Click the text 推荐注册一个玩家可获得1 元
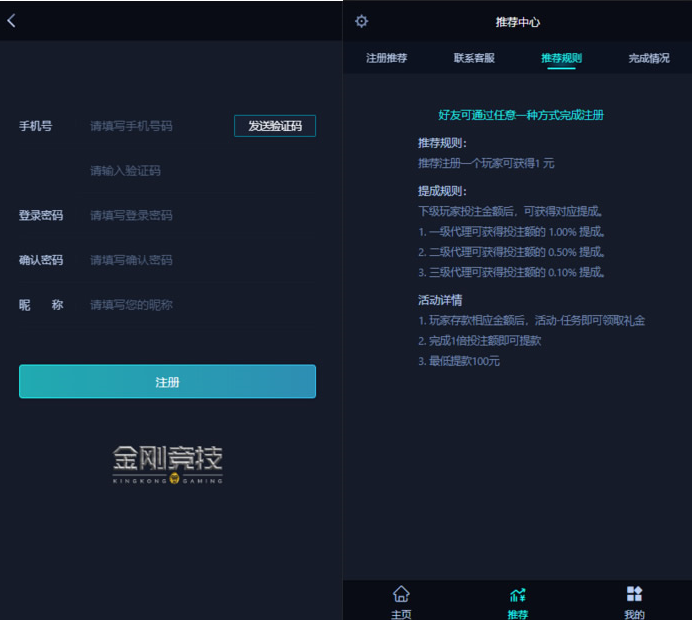692x620 pixels. coord(486,164)
